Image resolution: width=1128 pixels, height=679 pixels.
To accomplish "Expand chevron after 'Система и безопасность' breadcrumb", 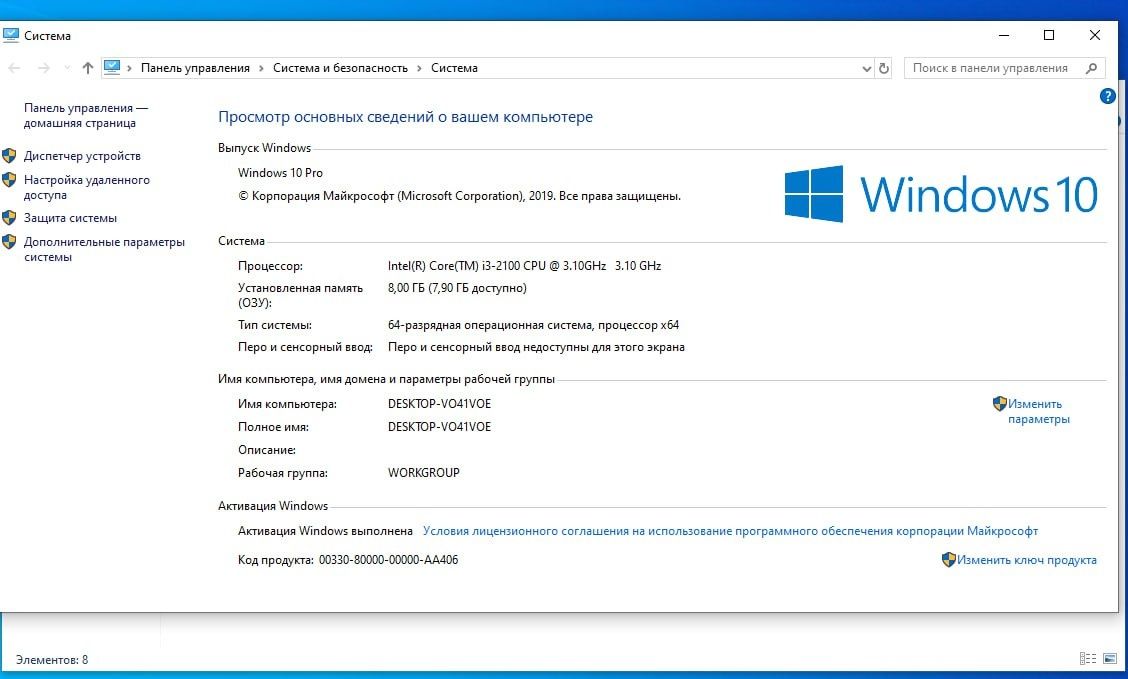I will point(419,68).
